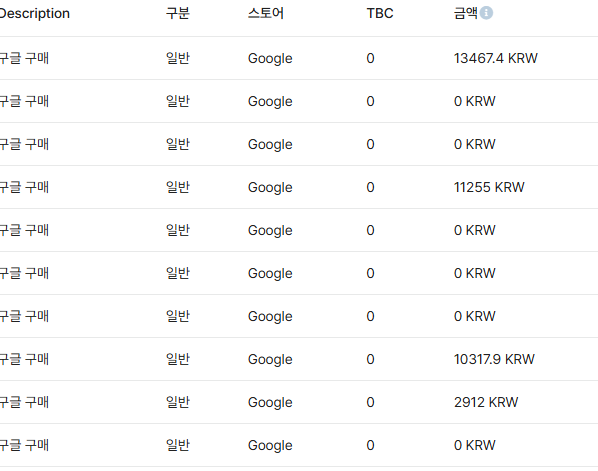Select TBC value 0 in the 10317.9 KRW row
Viewport: 598px width, 471px height.
pyautogui.click(x=370, y=359)
